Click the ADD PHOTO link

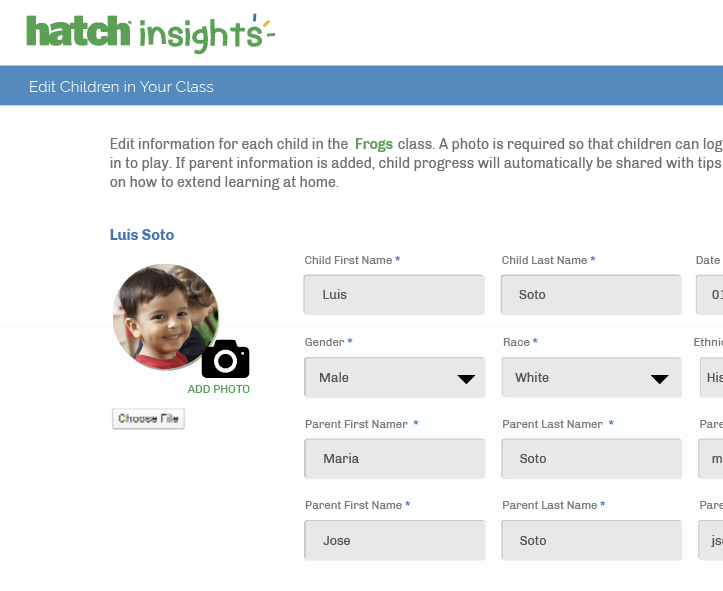(219, 389)
